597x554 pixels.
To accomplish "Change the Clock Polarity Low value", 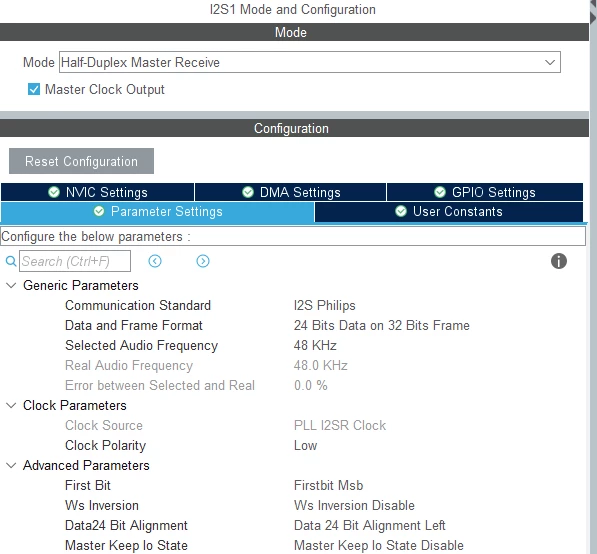I will [x=305, y=445].
